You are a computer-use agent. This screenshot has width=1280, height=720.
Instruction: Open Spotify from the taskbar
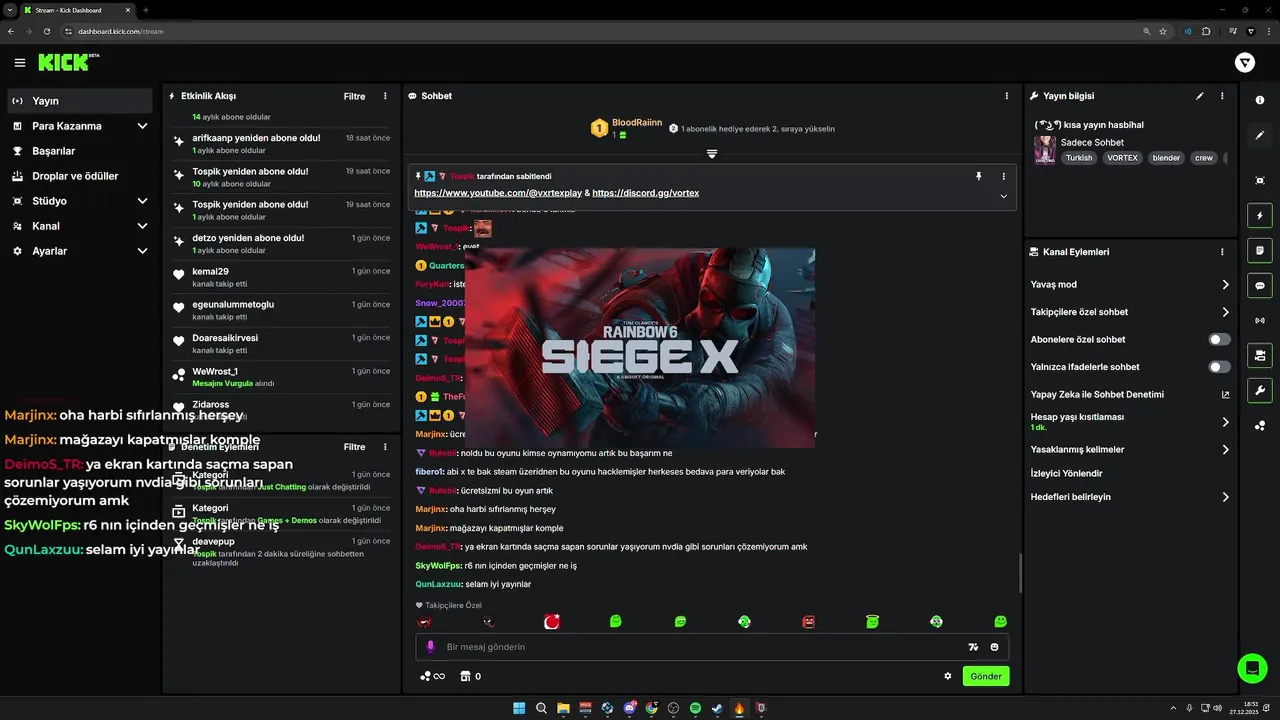point(695,708)
